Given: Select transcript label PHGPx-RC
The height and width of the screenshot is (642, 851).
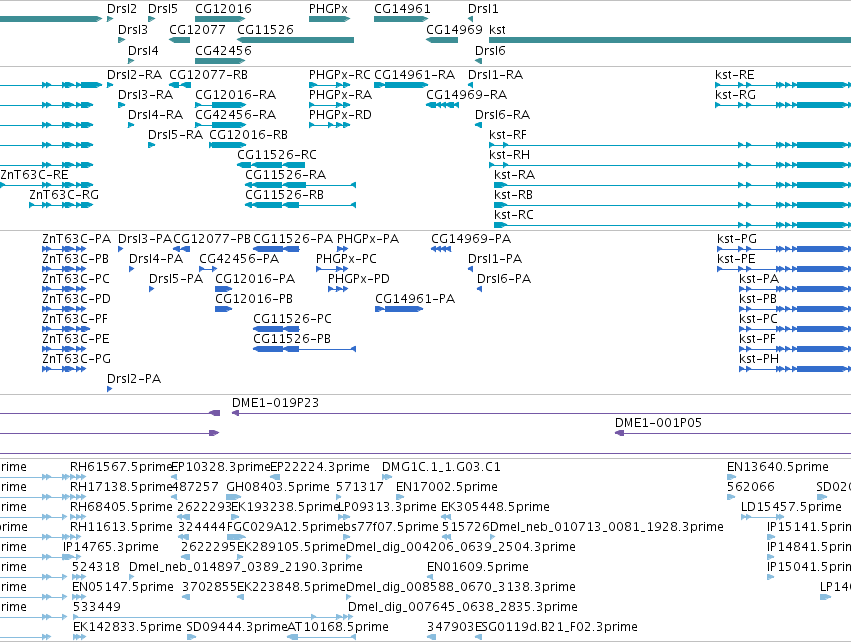Looking at the screenshot, I should point(340,74).
